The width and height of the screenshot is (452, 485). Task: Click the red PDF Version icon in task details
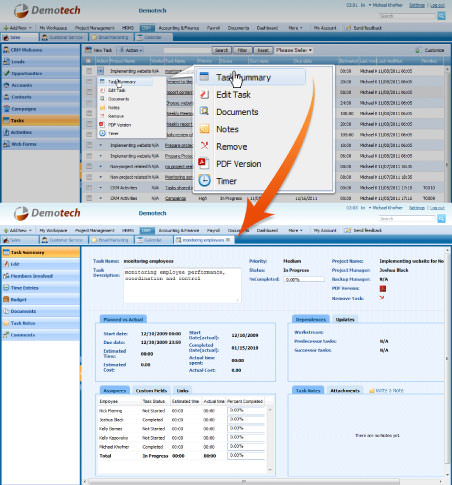tap(383, 289)
